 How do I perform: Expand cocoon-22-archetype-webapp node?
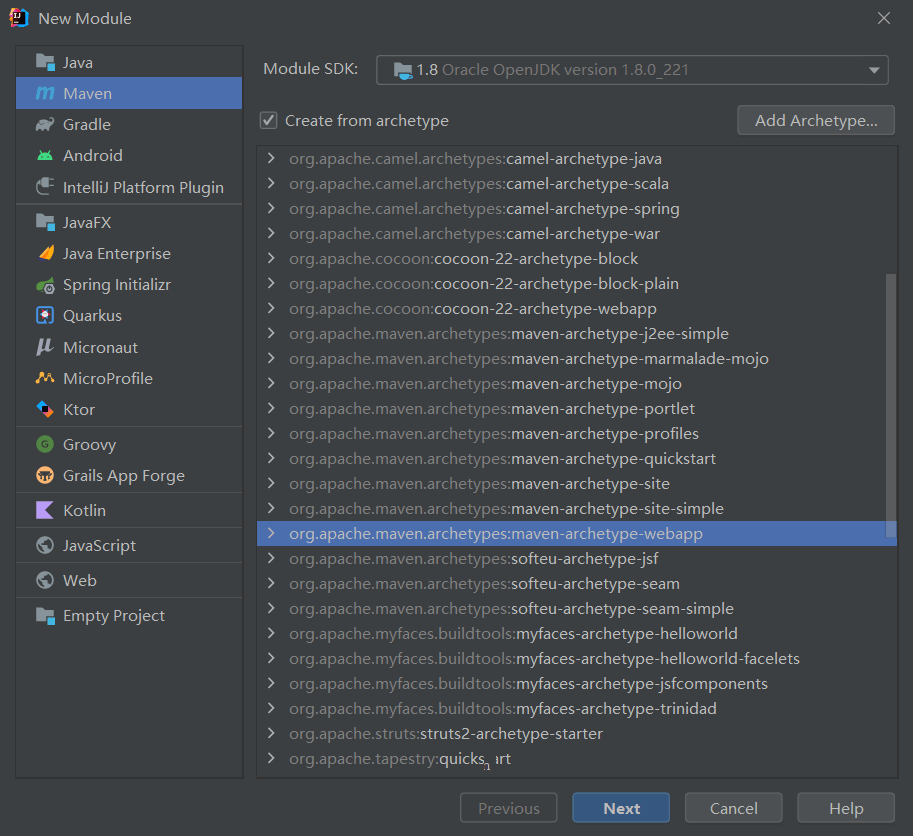pos(271,309)
